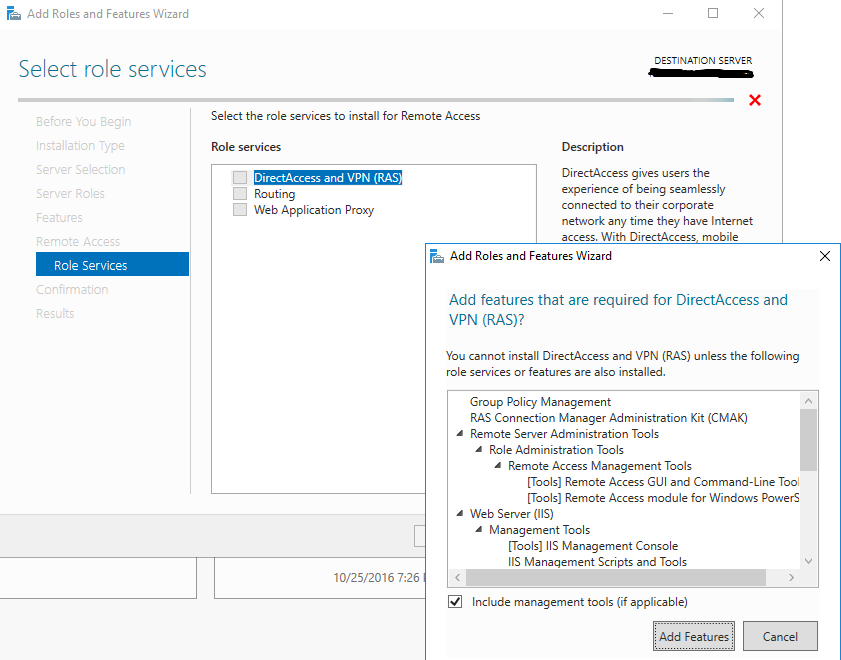Select the highlighted Role Services step
This screenshot has height=660, width=841.
pos(112,264)
